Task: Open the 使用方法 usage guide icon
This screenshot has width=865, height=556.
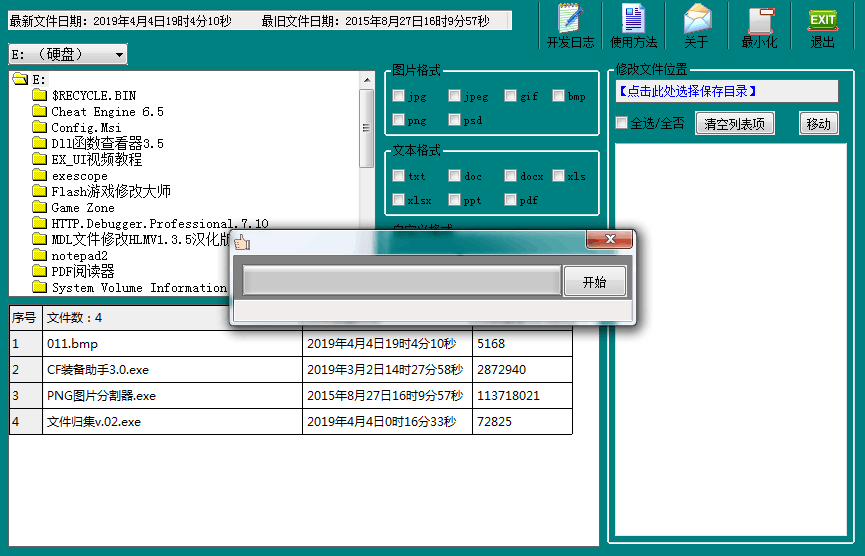Action: click(x=633, y=25)
